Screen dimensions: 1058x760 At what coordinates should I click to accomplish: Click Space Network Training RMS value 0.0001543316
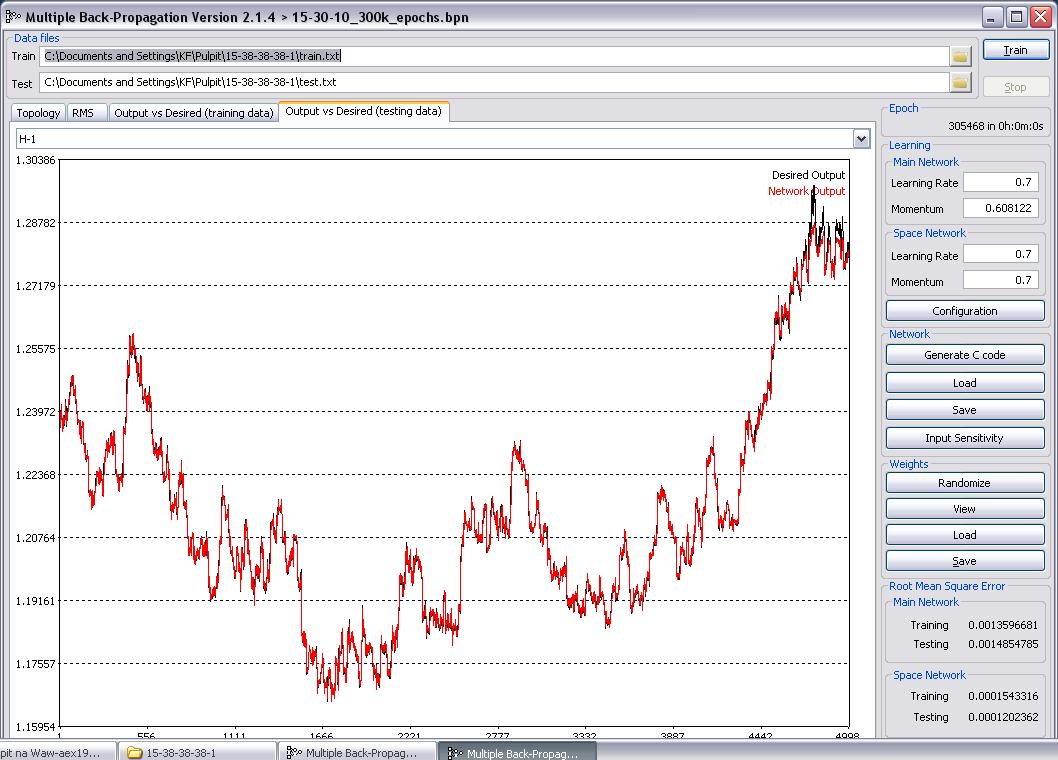click(1003, 696)
